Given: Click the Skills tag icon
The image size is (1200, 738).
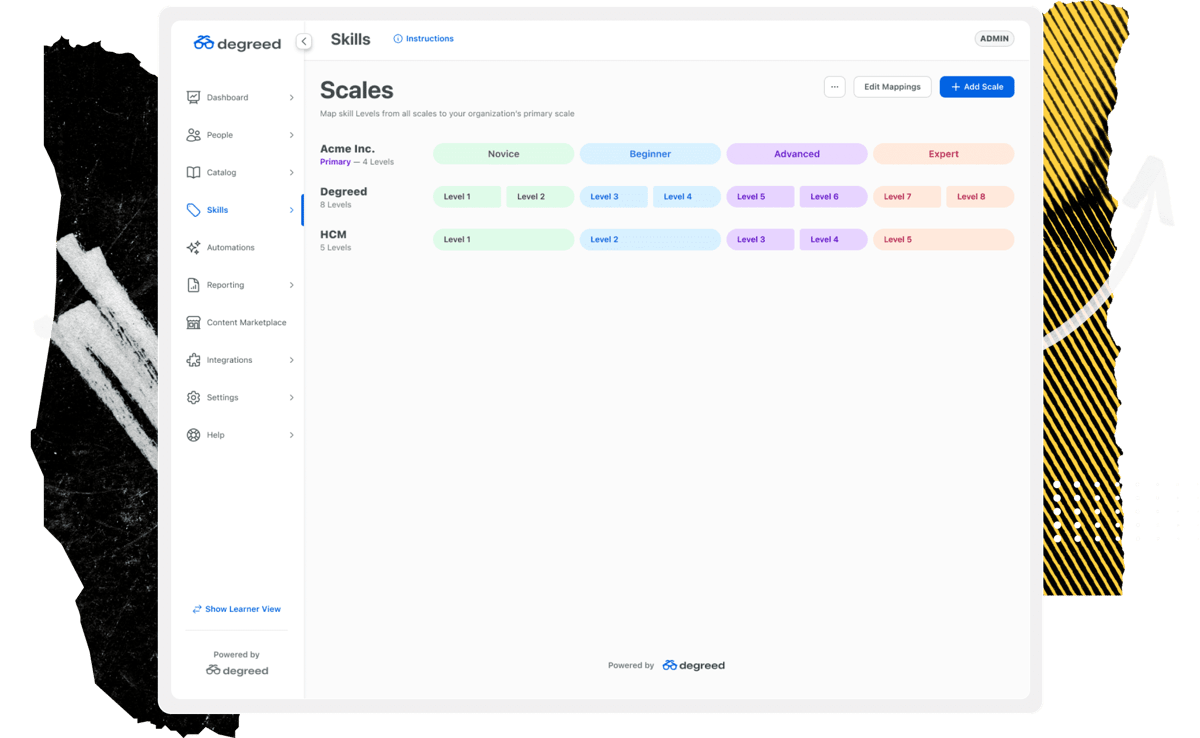Looking at the screenshot, I should coord(193,209).
